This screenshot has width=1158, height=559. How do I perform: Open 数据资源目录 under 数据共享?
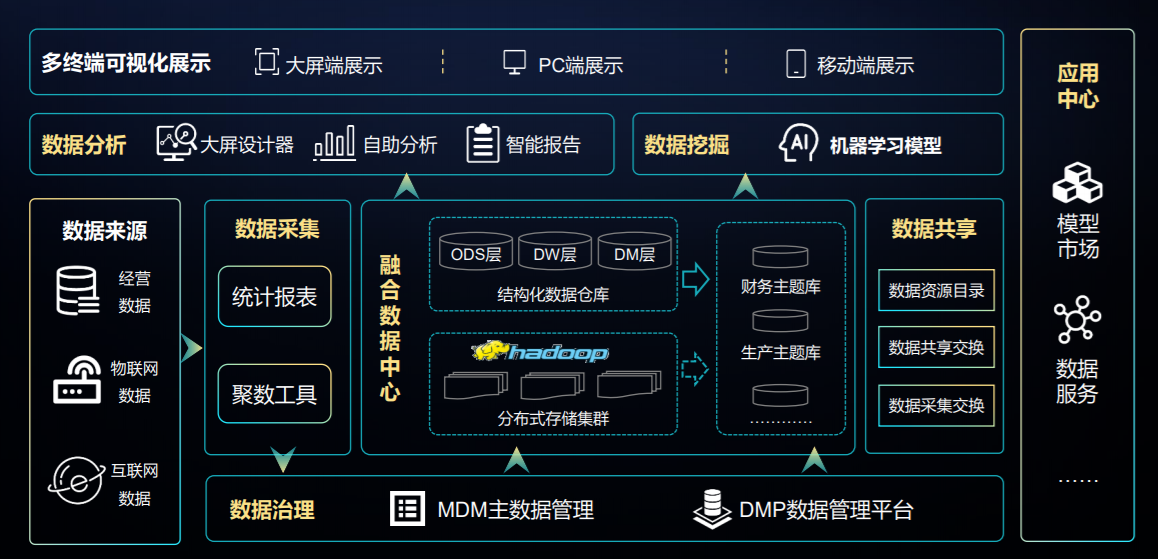(936, 290)
